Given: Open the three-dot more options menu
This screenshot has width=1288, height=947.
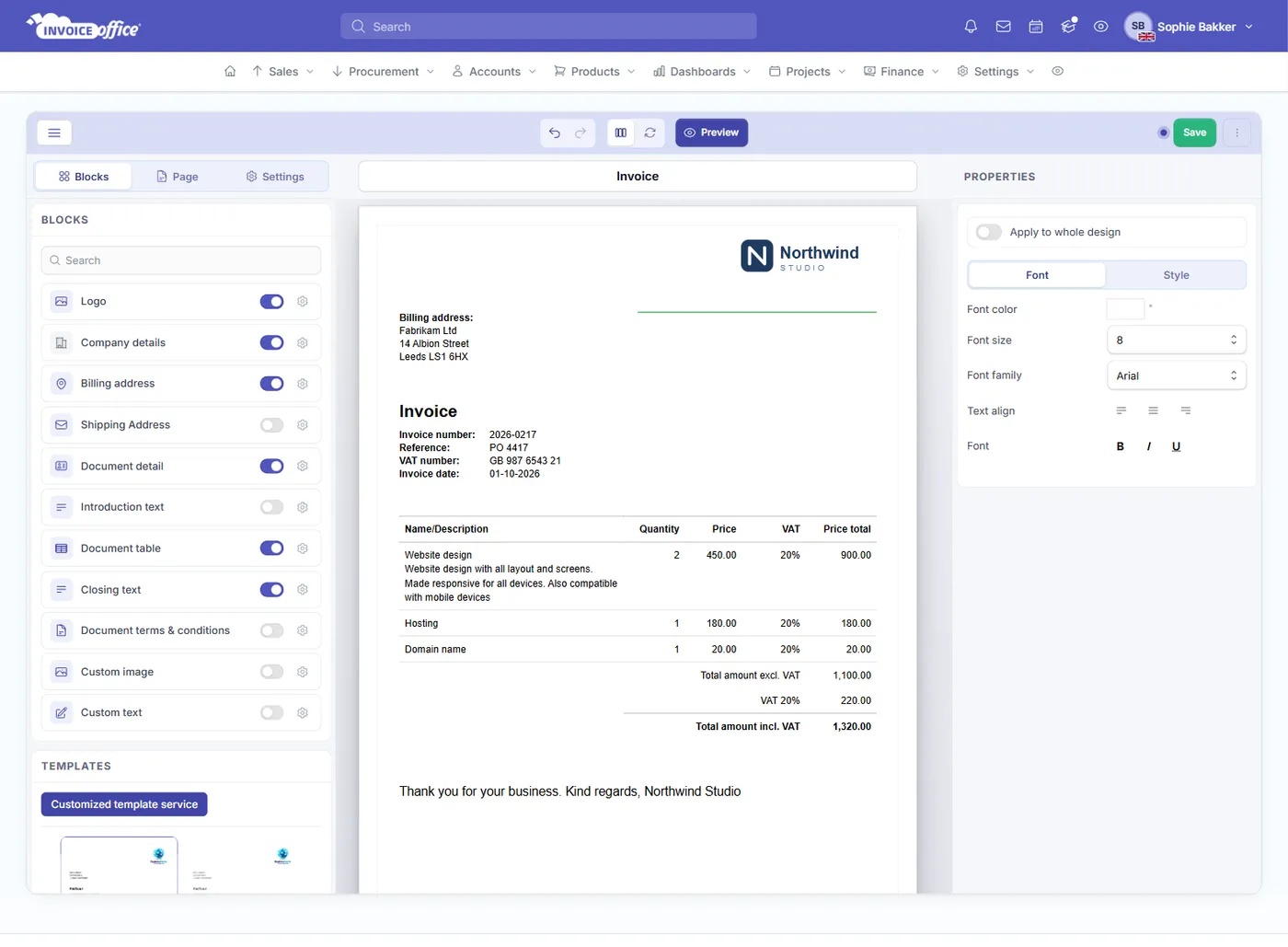Looking at the screenshot, I should pos(1237,133).
